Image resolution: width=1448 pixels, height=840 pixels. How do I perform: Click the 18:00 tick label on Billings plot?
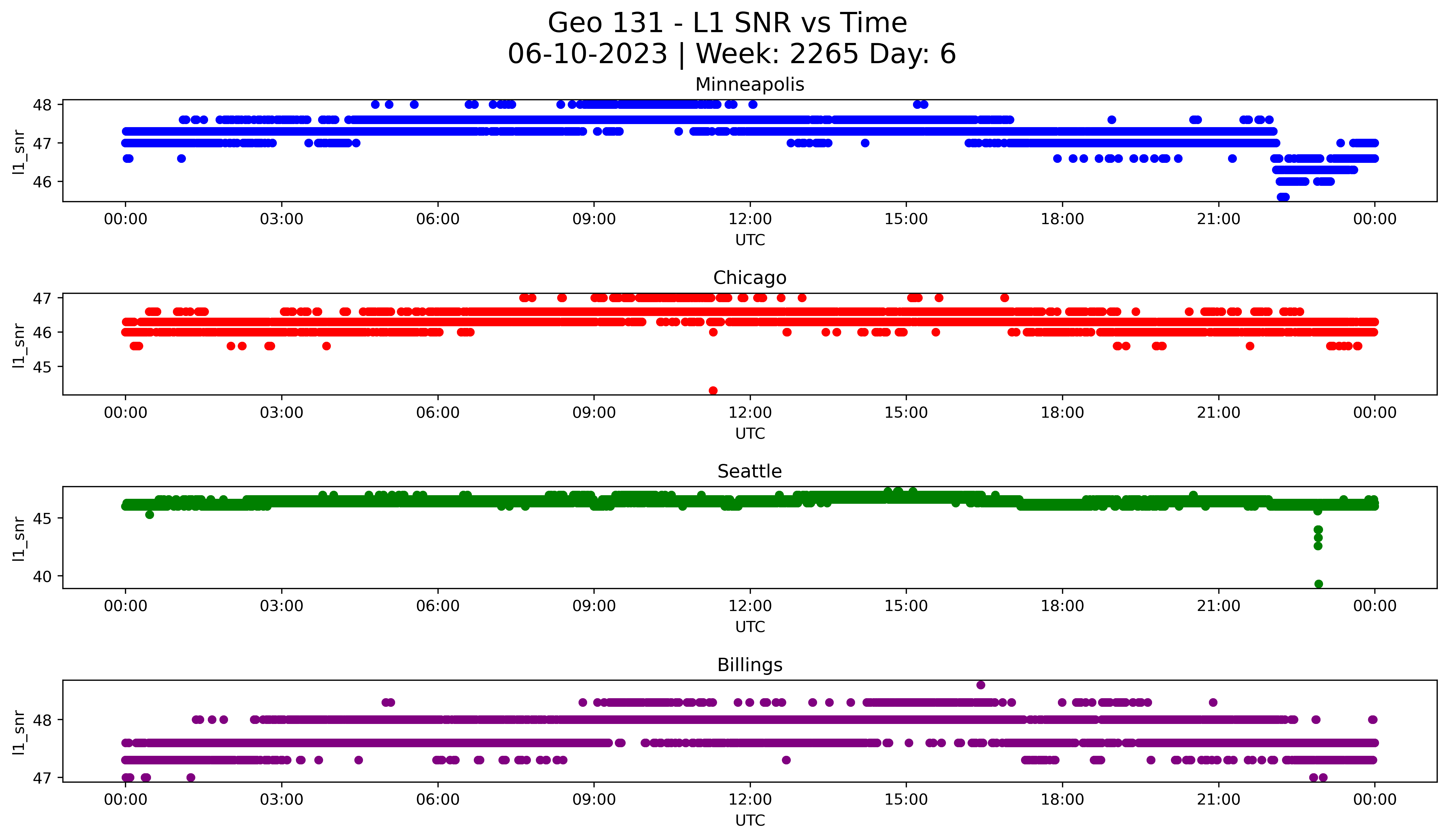point(1062,800)
